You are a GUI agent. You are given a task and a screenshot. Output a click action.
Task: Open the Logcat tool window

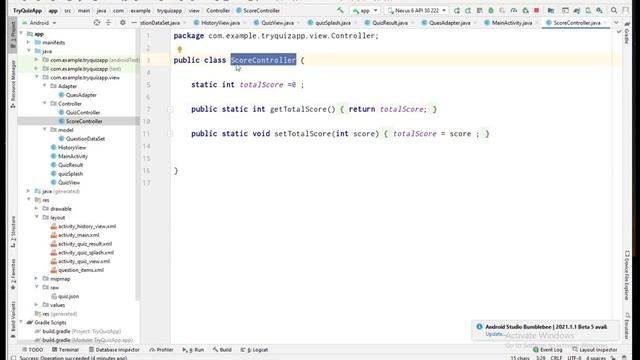[254, 350]
